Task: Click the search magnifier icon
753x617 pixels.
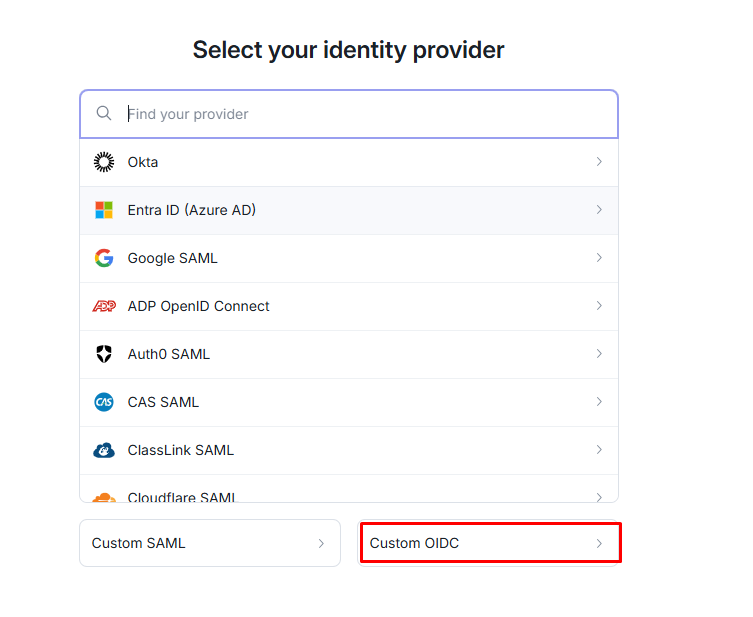Action: pos(104,114)
